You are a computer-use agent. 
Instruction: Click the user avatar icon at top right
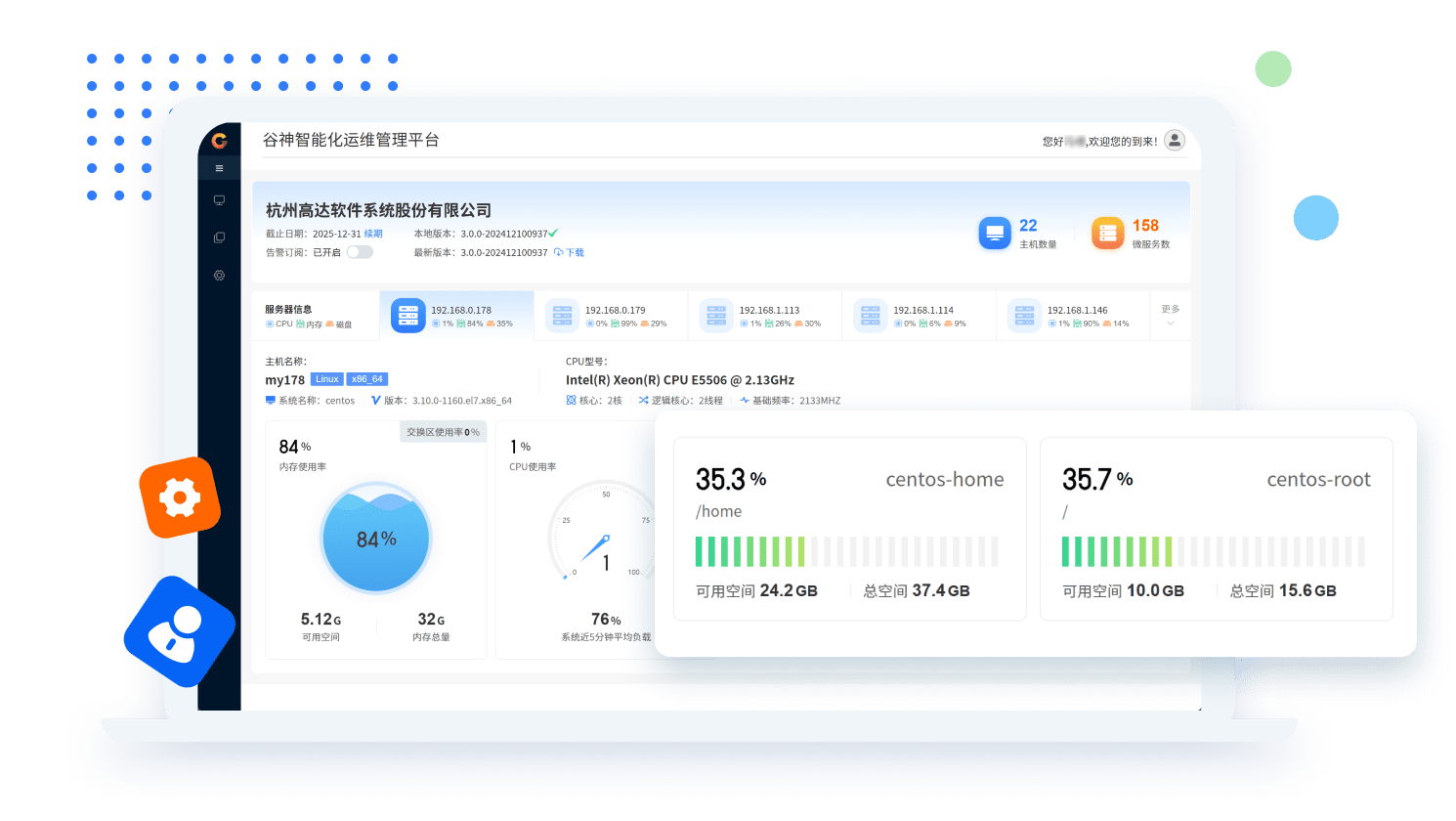(x=1175, y=141)
